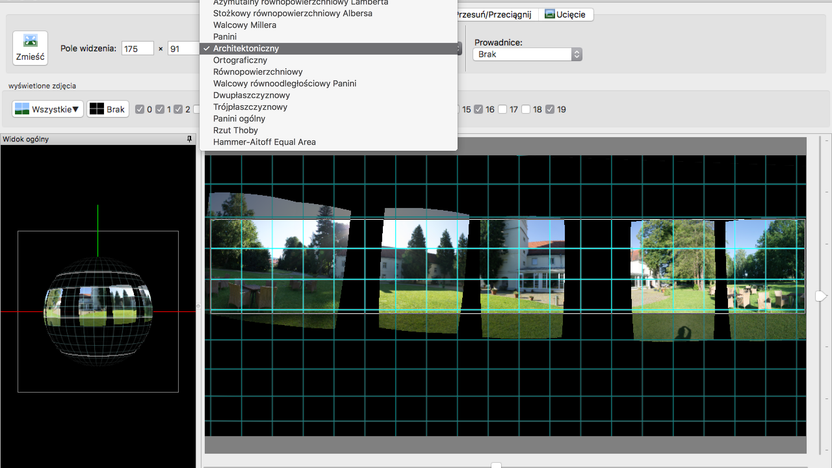Select Trójpłaszczyznowy projection
This screenshot has width=832, height=468.
pyautogui.click(x=328, y=107)
